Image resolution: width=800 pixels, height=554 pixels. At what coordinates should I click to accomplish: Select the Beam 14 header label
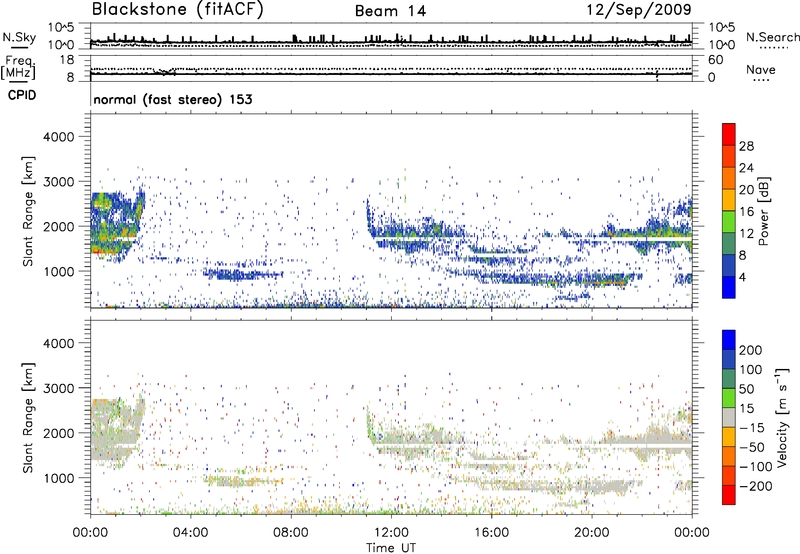pyautogui.click(x=390, y=11)
